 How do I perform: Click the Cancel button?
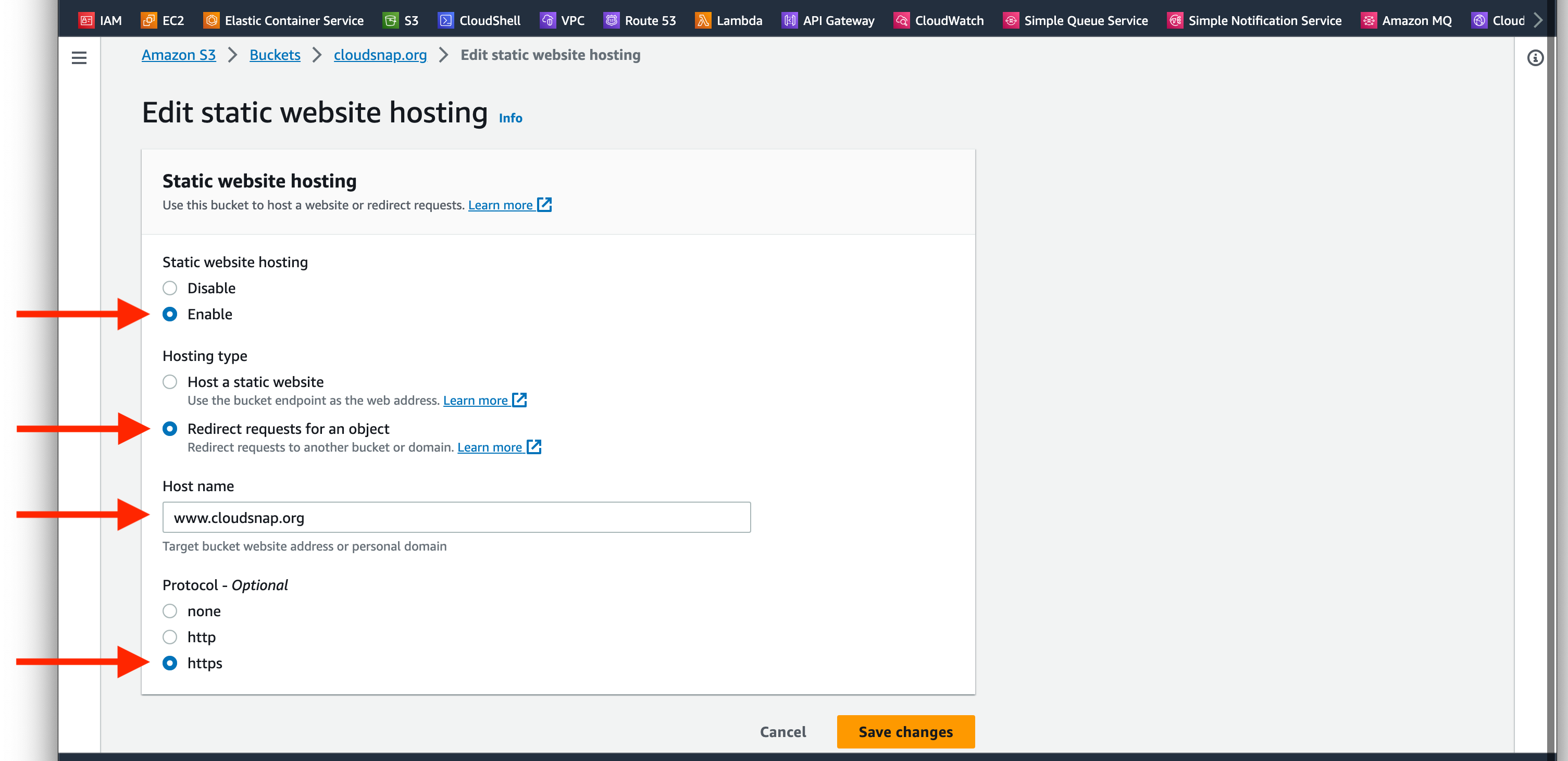pos(783,732)
